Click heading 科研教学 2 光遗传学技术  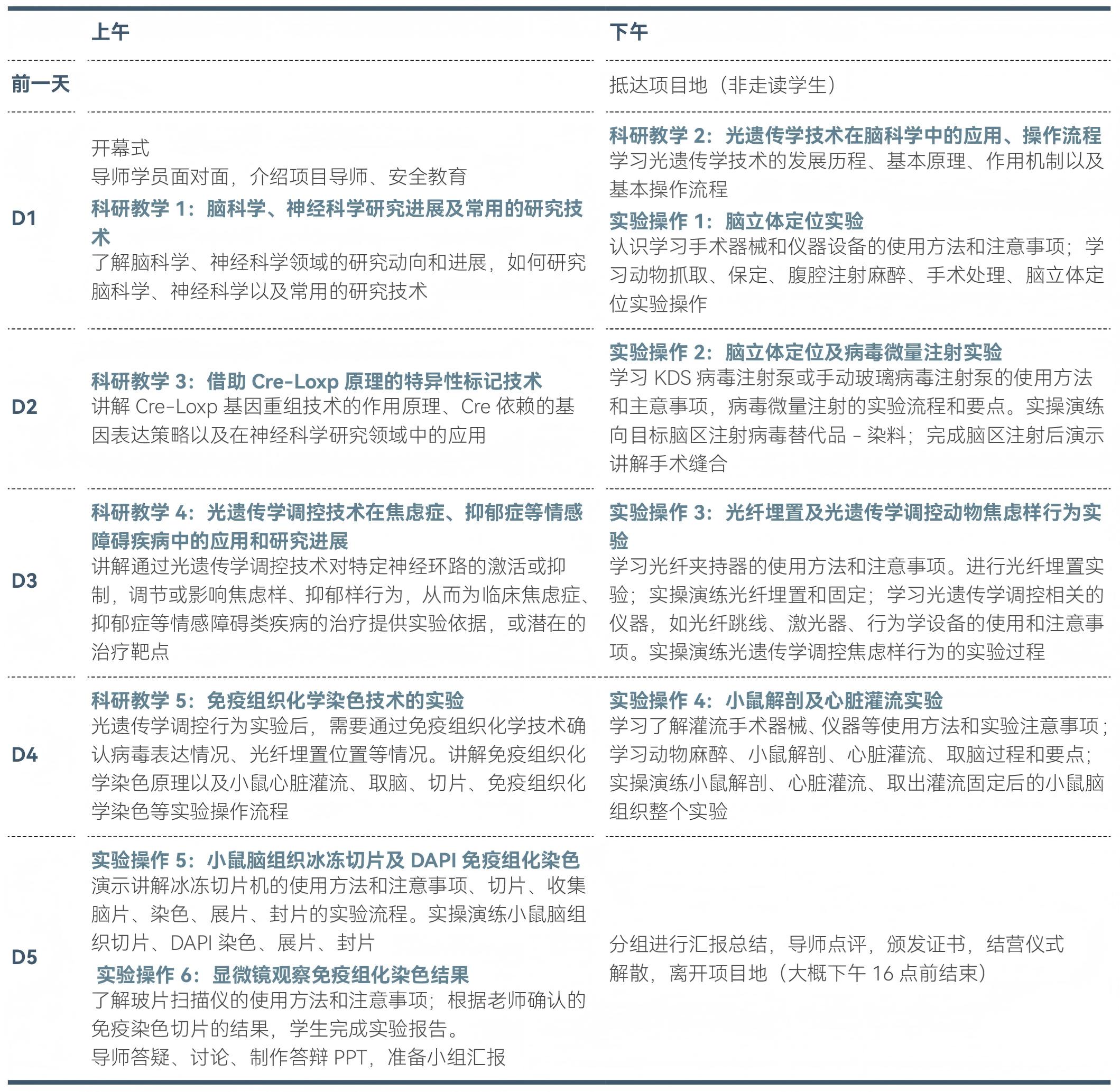pos(855,135)
